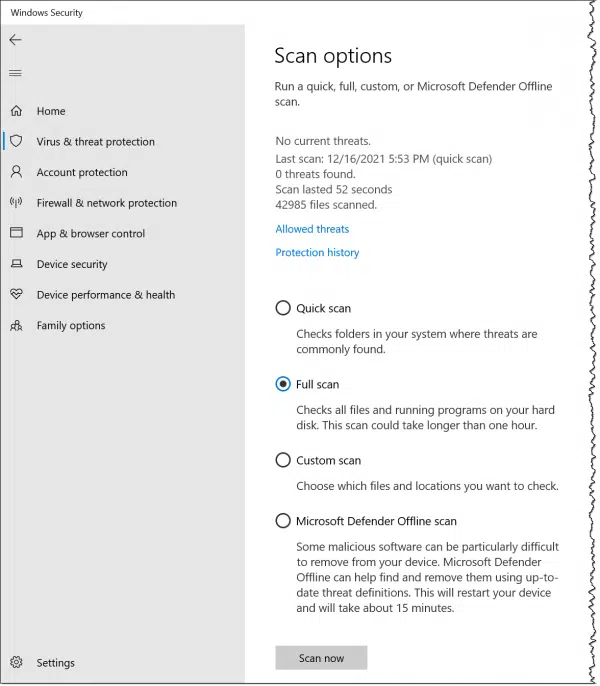Go back with the left arrow icon

pos(15,40)
